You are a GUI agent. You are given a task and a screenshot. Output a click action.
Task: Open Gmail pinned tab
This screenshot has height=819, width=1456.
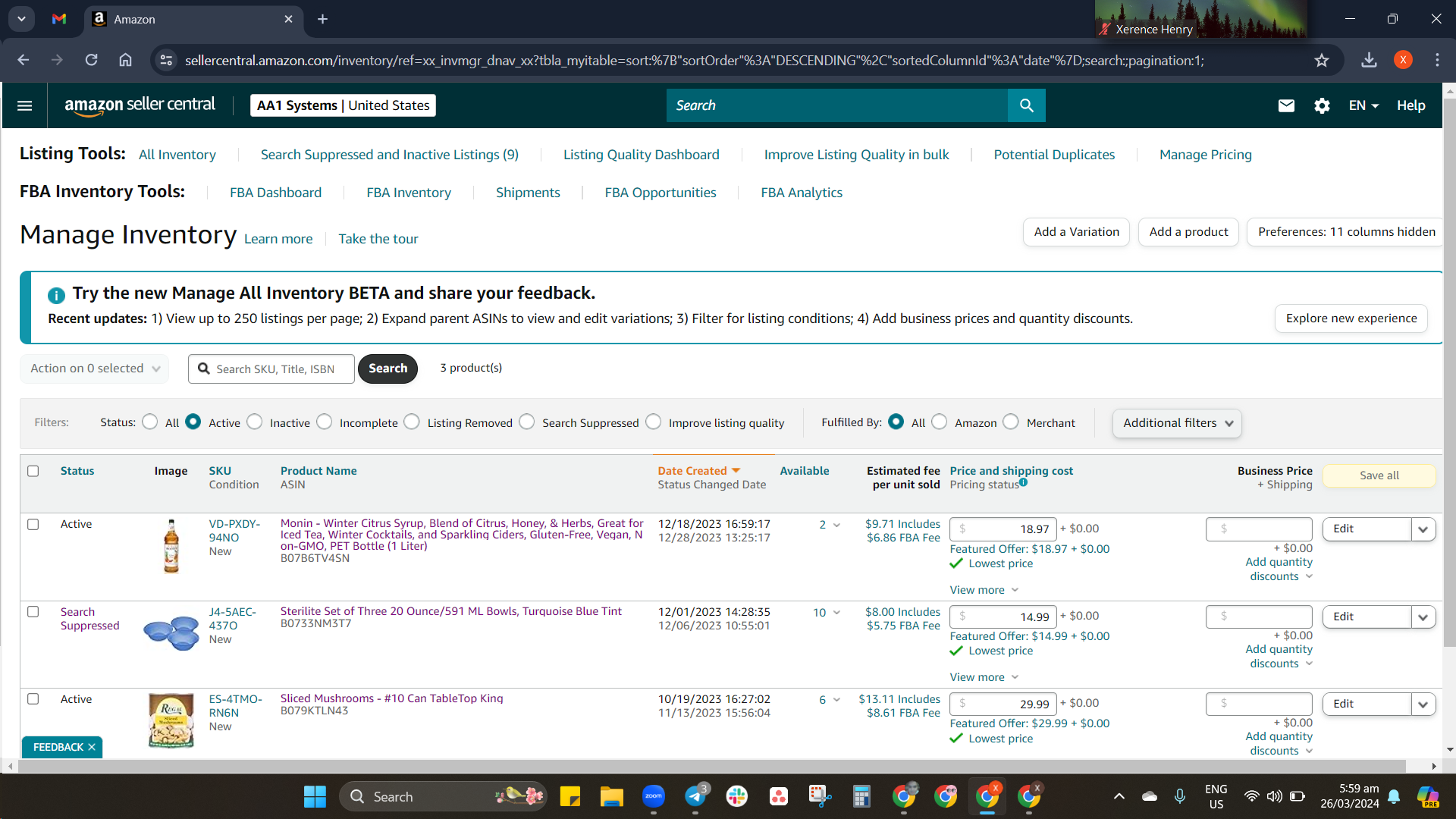[x=59, y=19]
